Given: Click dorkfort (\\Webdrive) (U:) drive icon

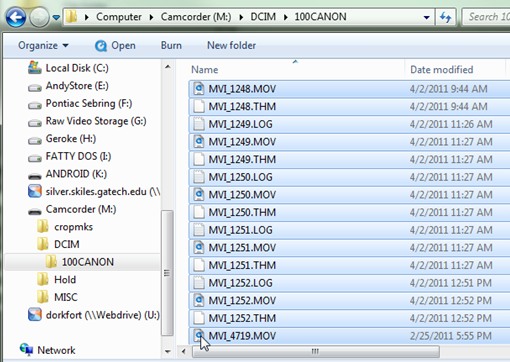Looking at the screenshot, I should click(x=35, y=314).
